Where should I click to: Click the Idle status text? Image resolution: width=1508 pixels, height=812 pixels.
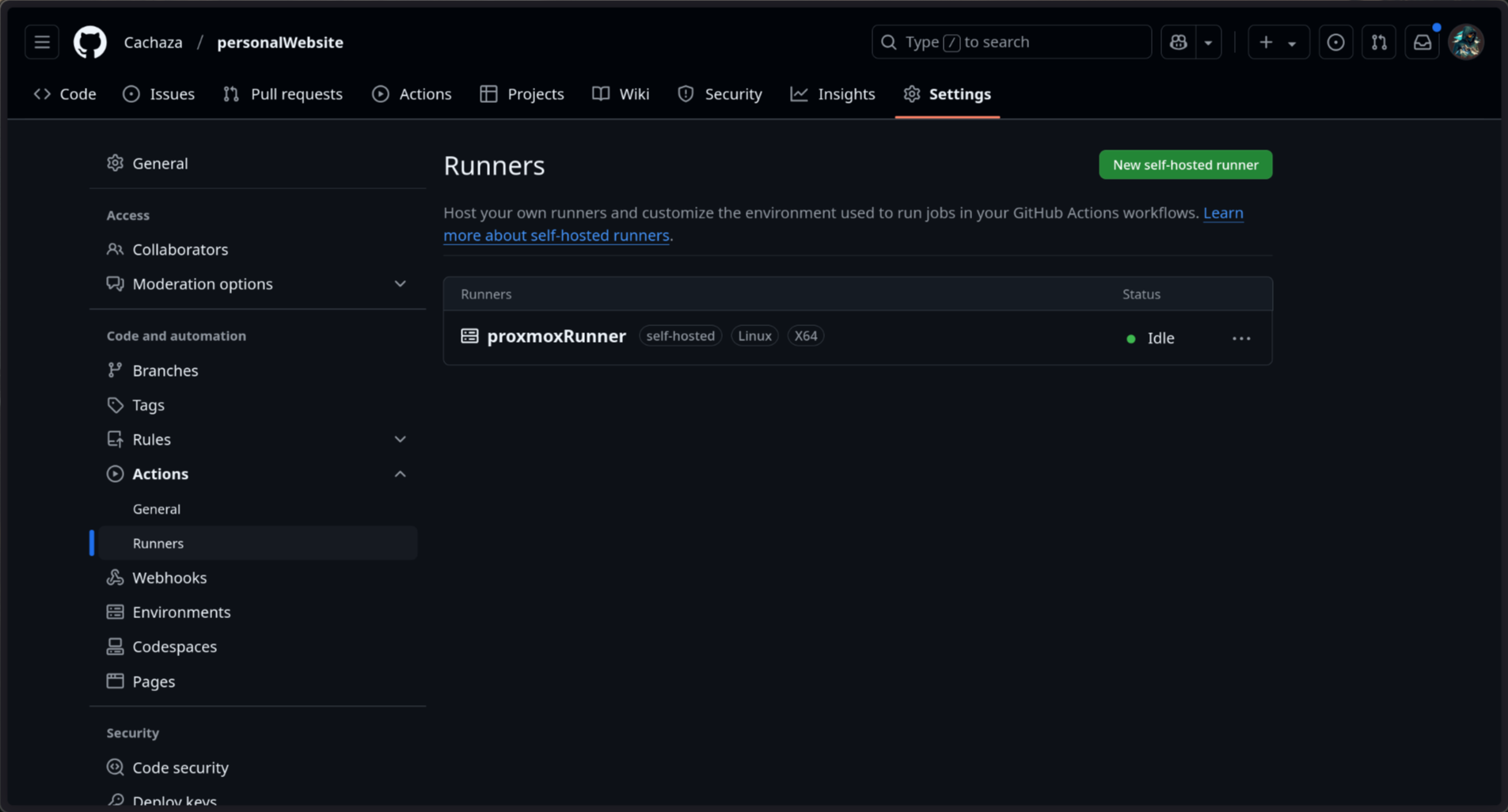pos(1160,338)
